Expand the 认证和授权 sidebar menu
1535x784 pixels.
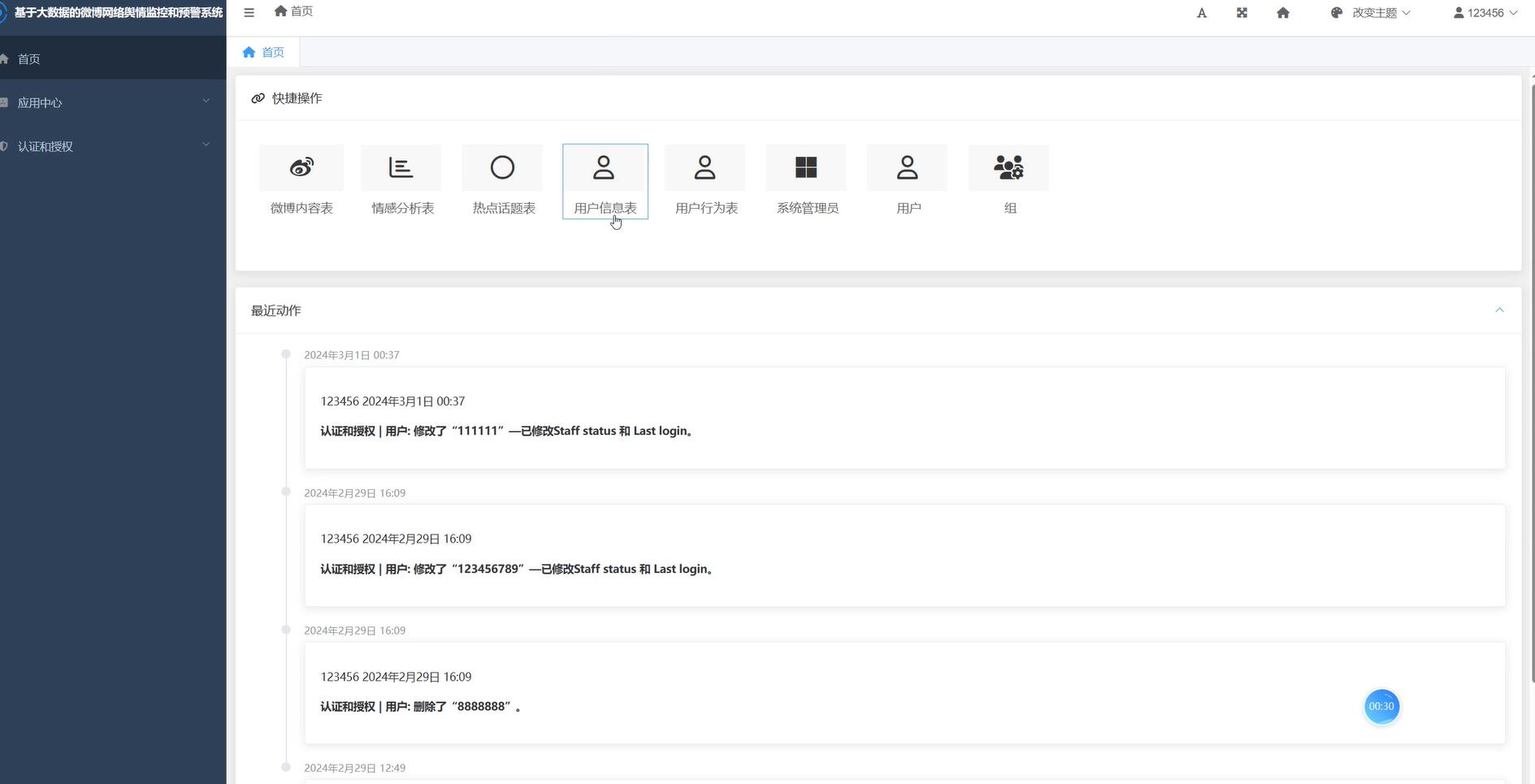(113, 146)
